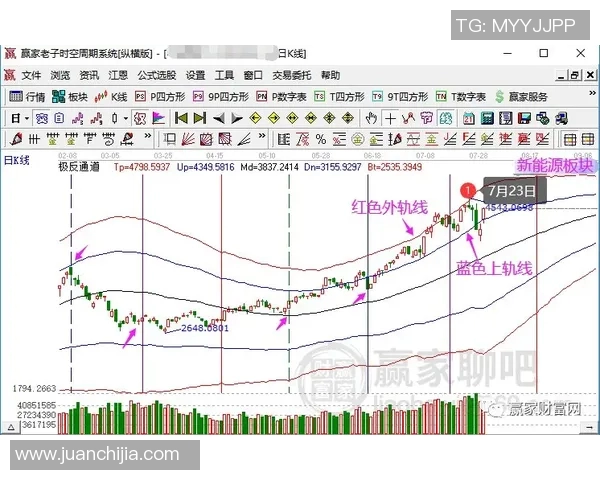Click the 极反通道 indicator label

coord(79,167)
